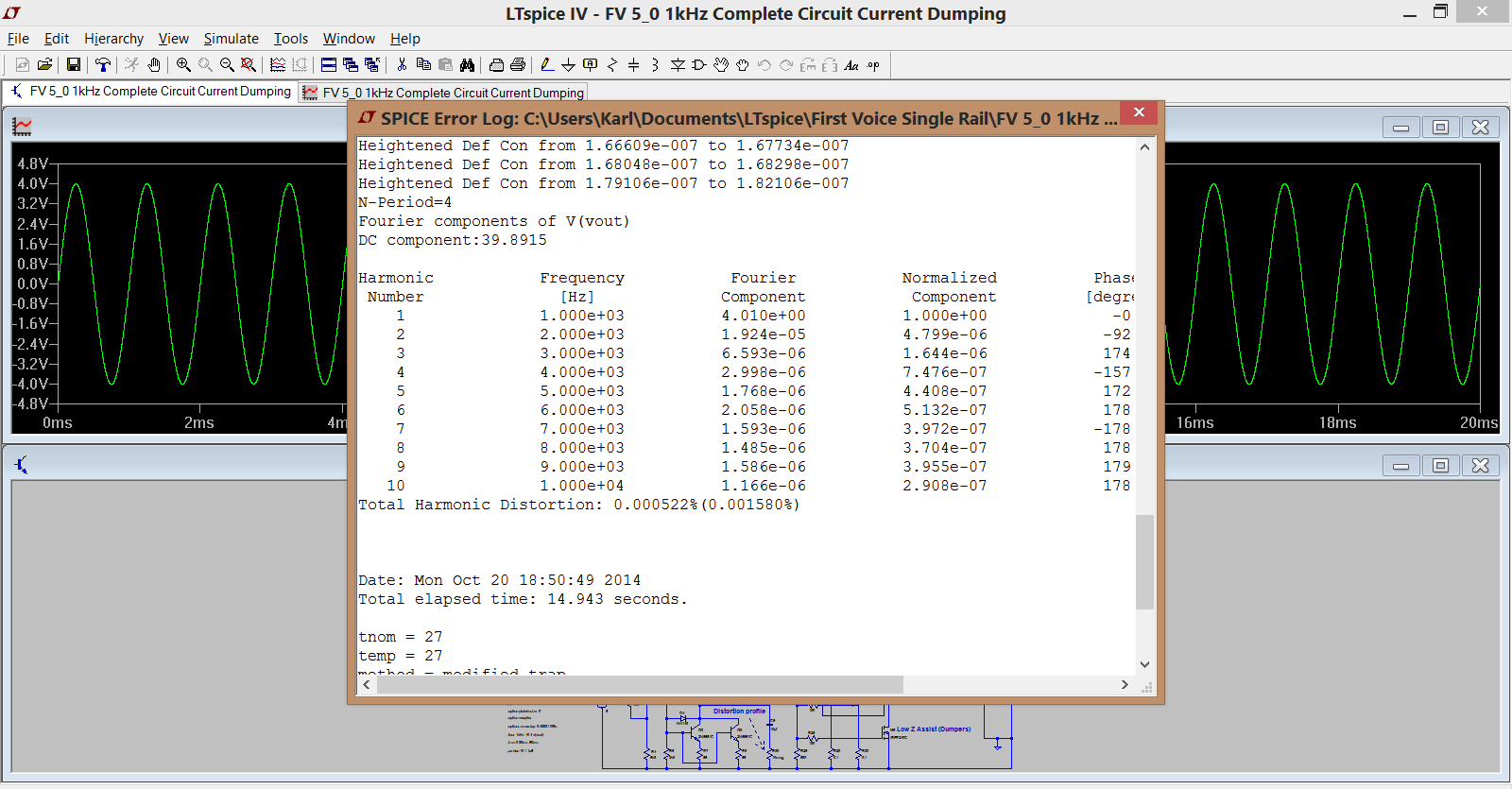
Task: Select the Resistor tool
Action: pos(612,65)
